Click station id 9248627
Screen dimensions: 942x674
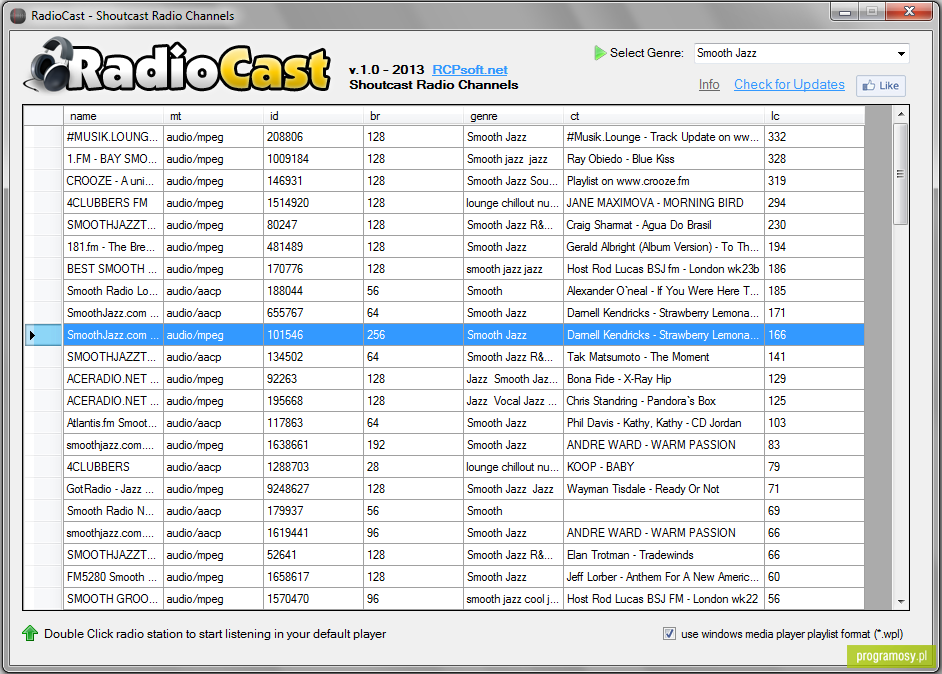314,489
